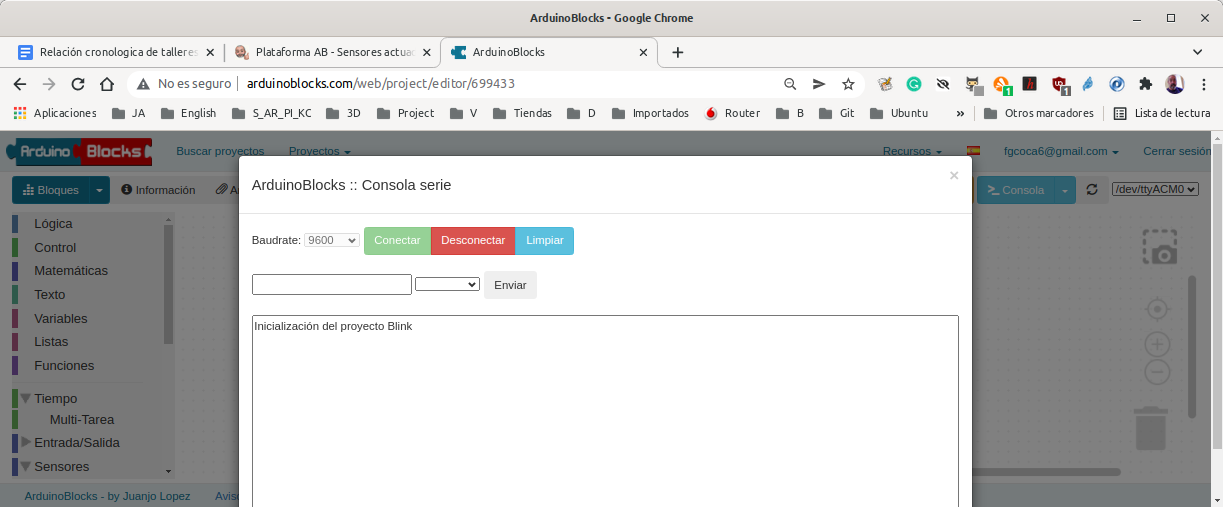Click the workspace screenshot camera icon
This screenshot has width=1223, height=507.
point(1160,247)
